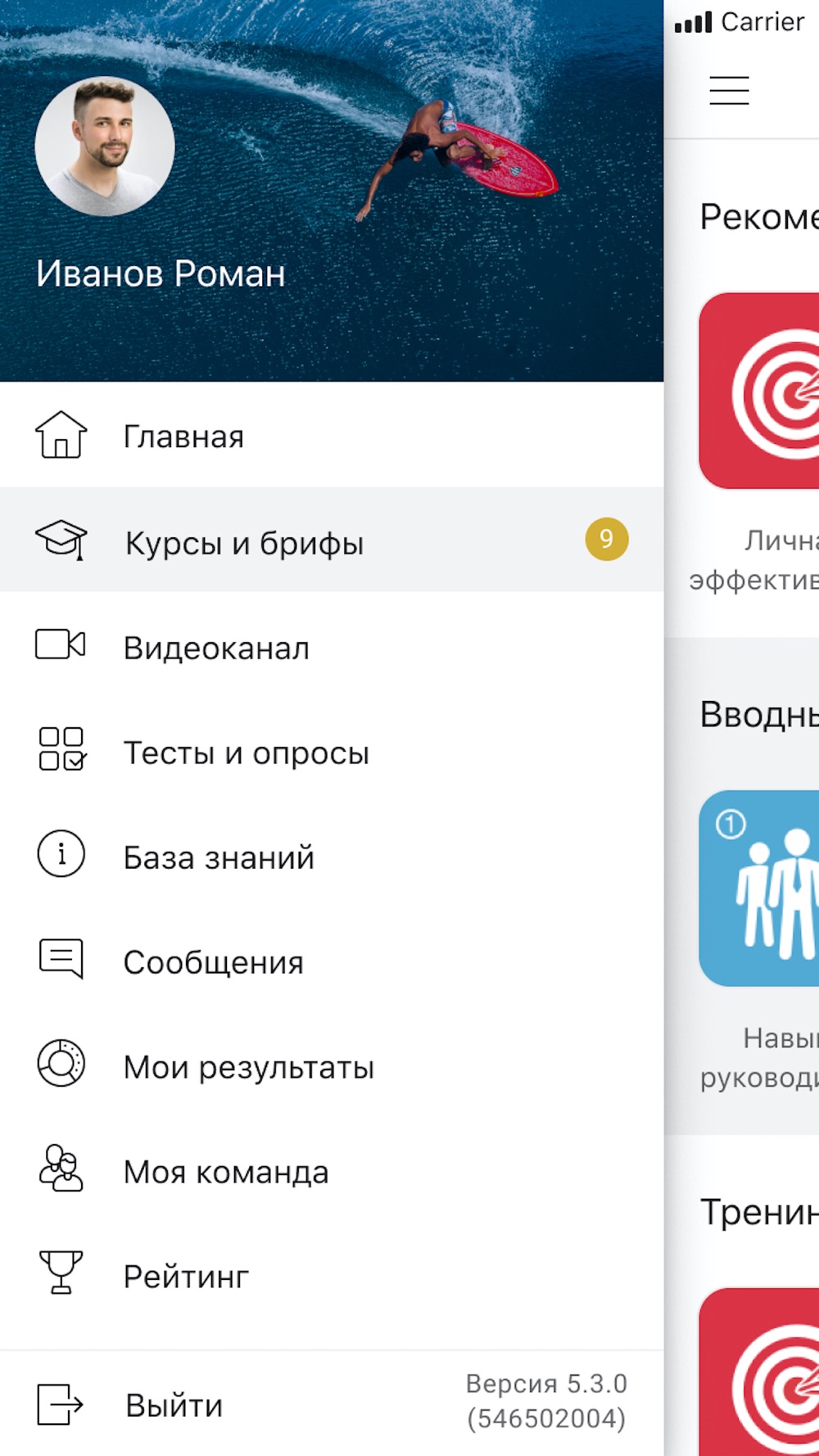Go to Тесты и опросы section
The width and height of the screenshot is (819, 1456).
tap(332, 749)
